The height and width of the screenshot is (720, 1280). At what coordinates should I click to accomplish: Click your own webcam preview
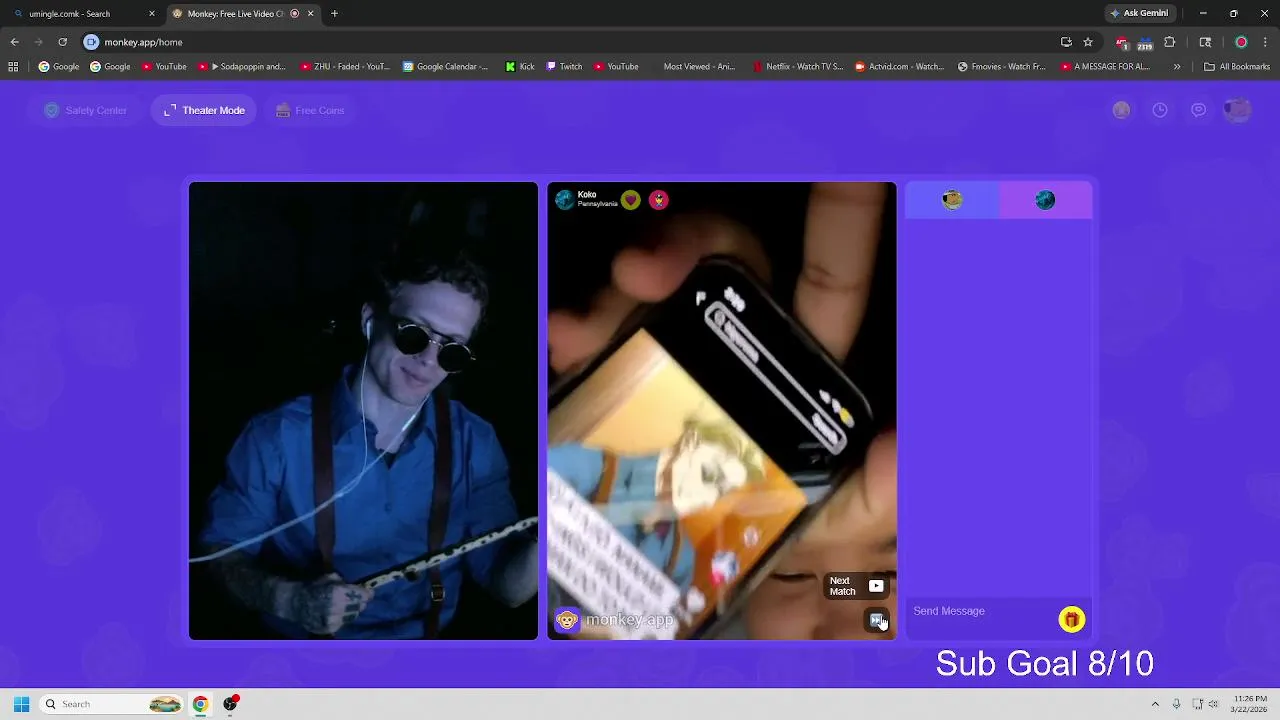pyautogui.click(x=363, y=411)
